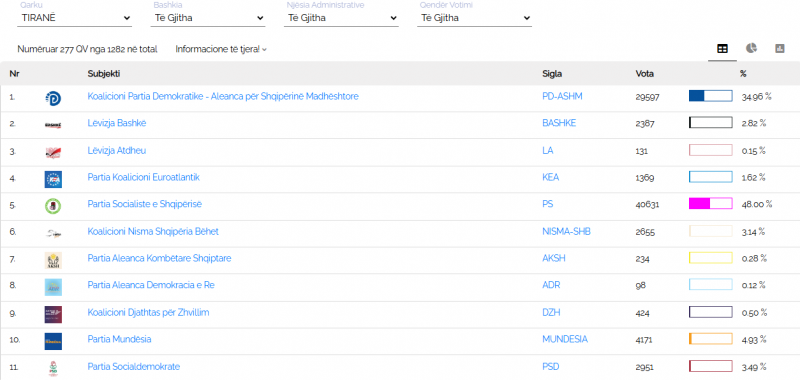Open the Partia Socialdemokrate link
This screenshot has height=380, width=800.
134,366
